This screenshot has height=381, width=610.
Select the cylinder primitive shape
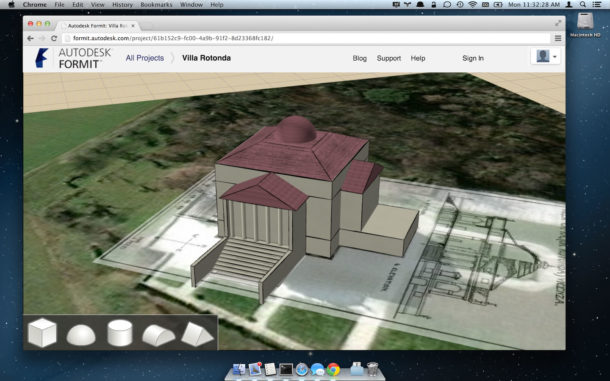[120, 333]
